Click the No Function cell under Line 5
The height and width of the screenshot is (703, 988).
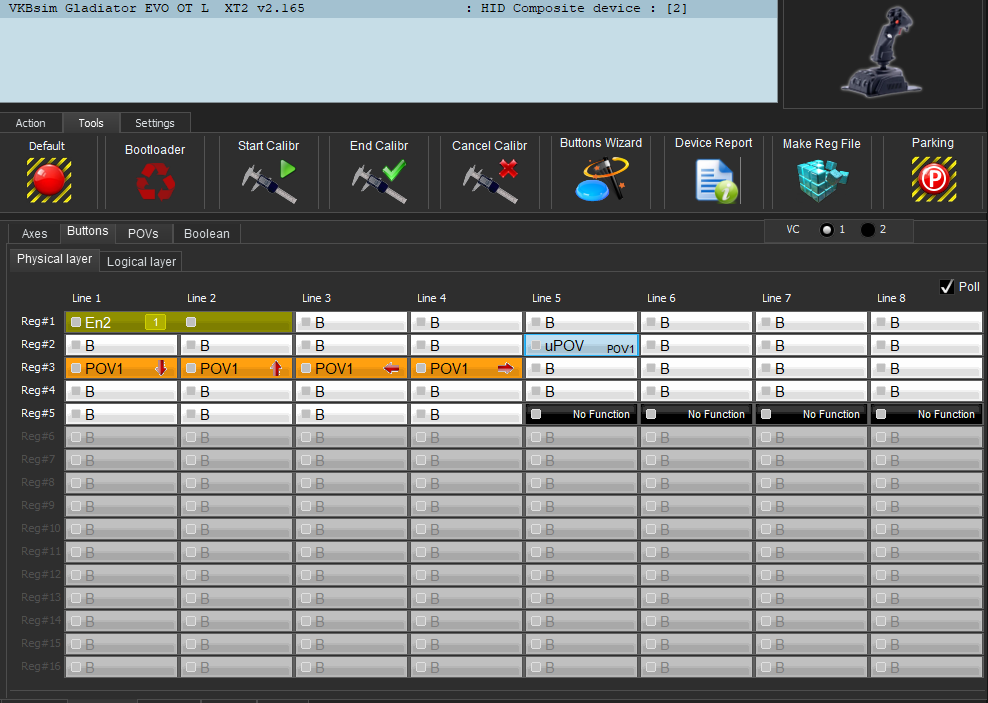click(x=582, y=414)
